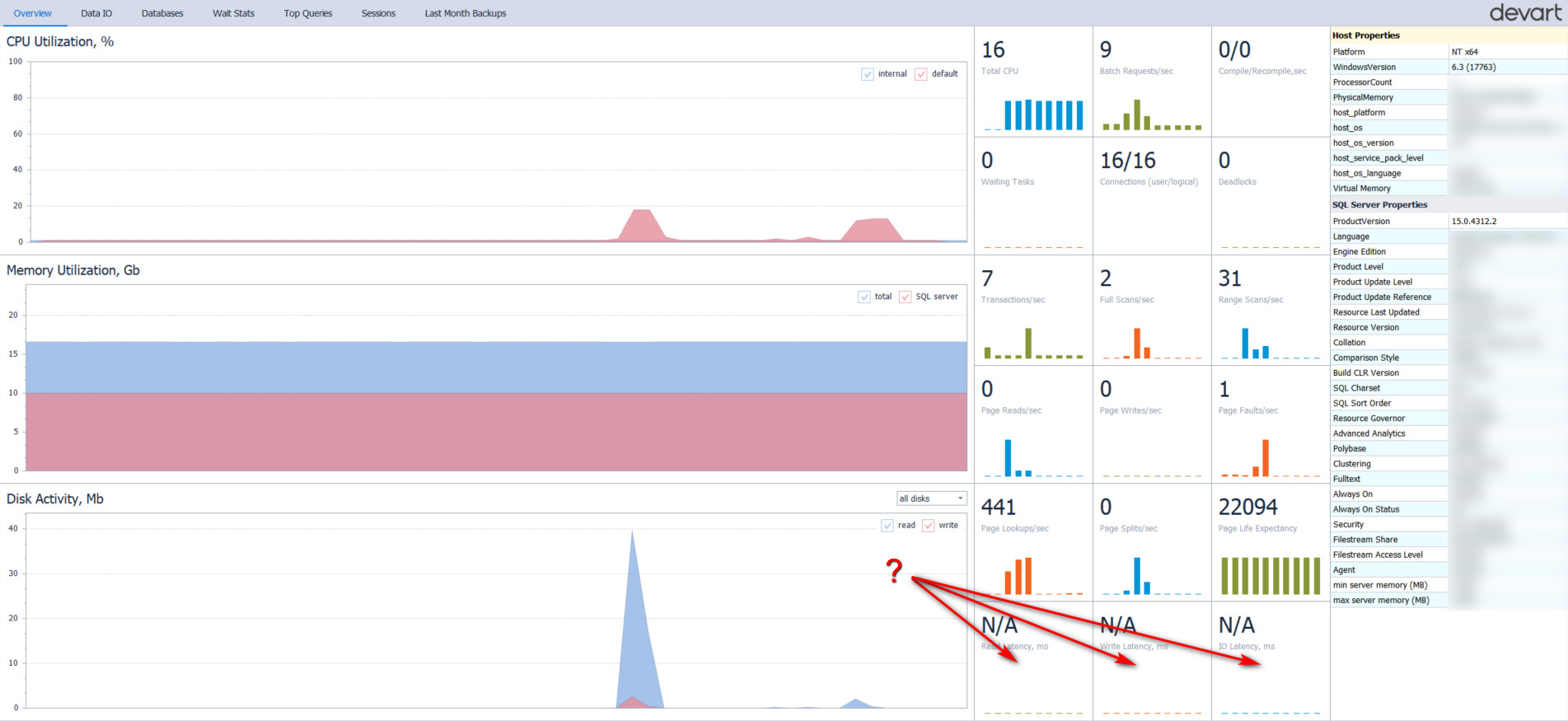The height and width of the screenshot is (721, 1568).
Task: Select the Always On Status row
Action: [1449, 509]
